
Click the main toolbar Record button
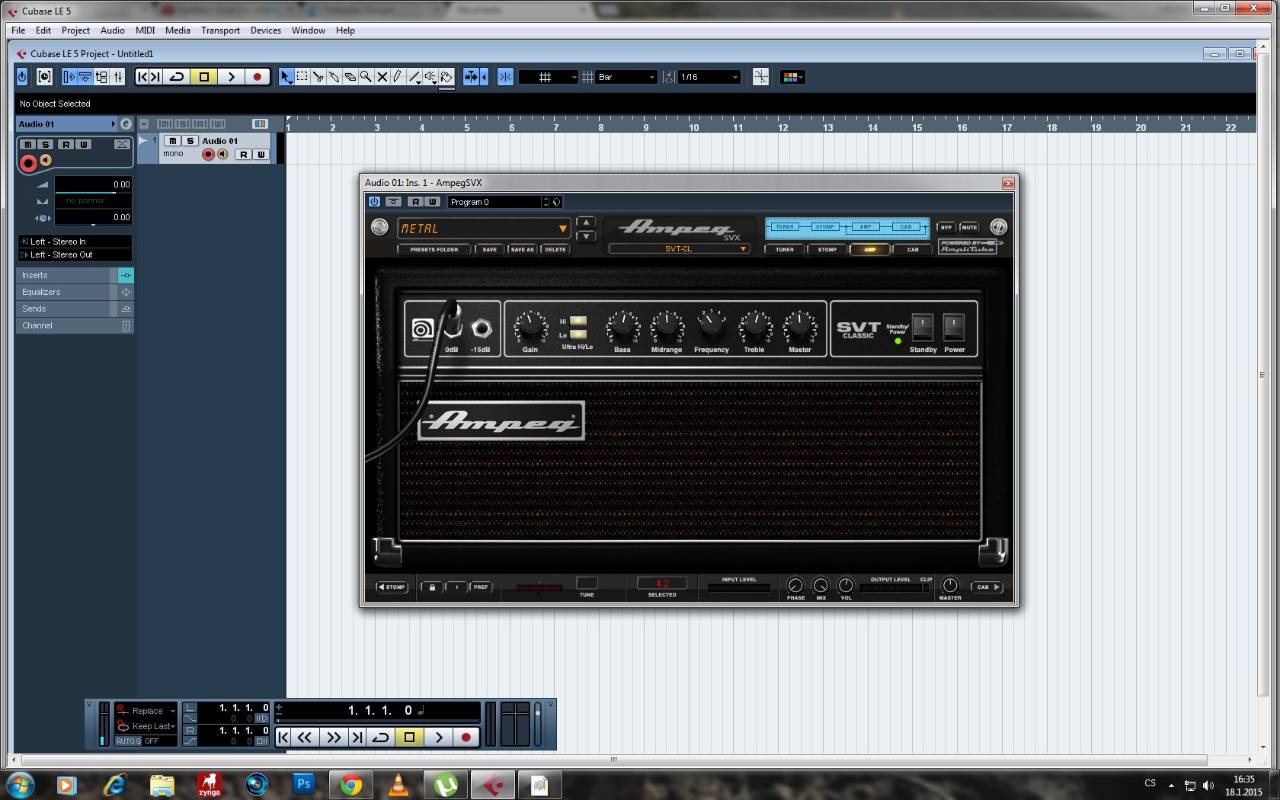tap(257, 77)
